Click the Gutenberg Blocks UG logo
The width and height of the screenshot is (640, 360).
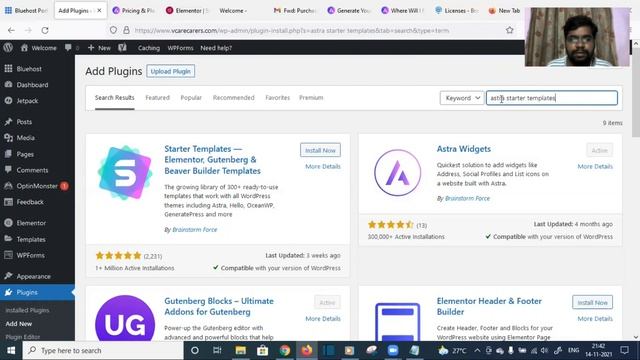(x=124, y=318)
